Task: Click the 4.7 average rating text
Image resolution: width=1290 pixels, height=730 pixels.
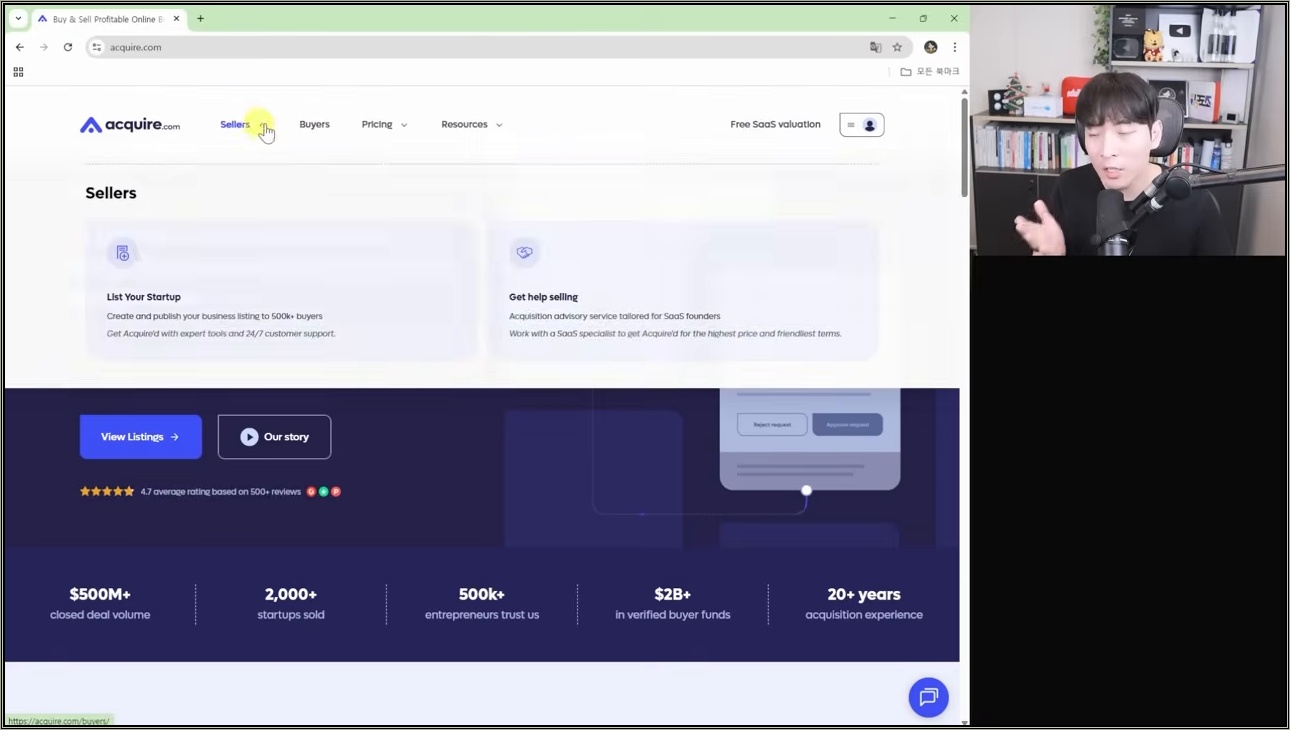Action: click(221, 492)
